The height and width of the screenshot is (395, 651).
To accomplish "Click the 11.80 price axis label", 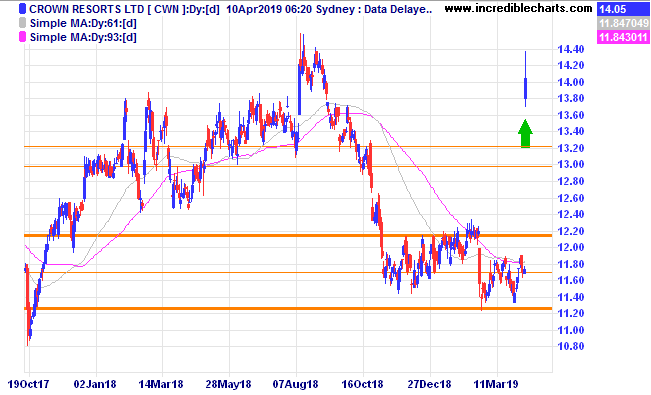I will (x=570, y=264).
